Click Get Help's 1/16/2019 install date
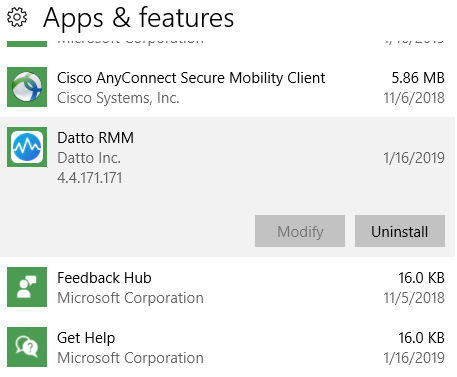 click(414, 358)
